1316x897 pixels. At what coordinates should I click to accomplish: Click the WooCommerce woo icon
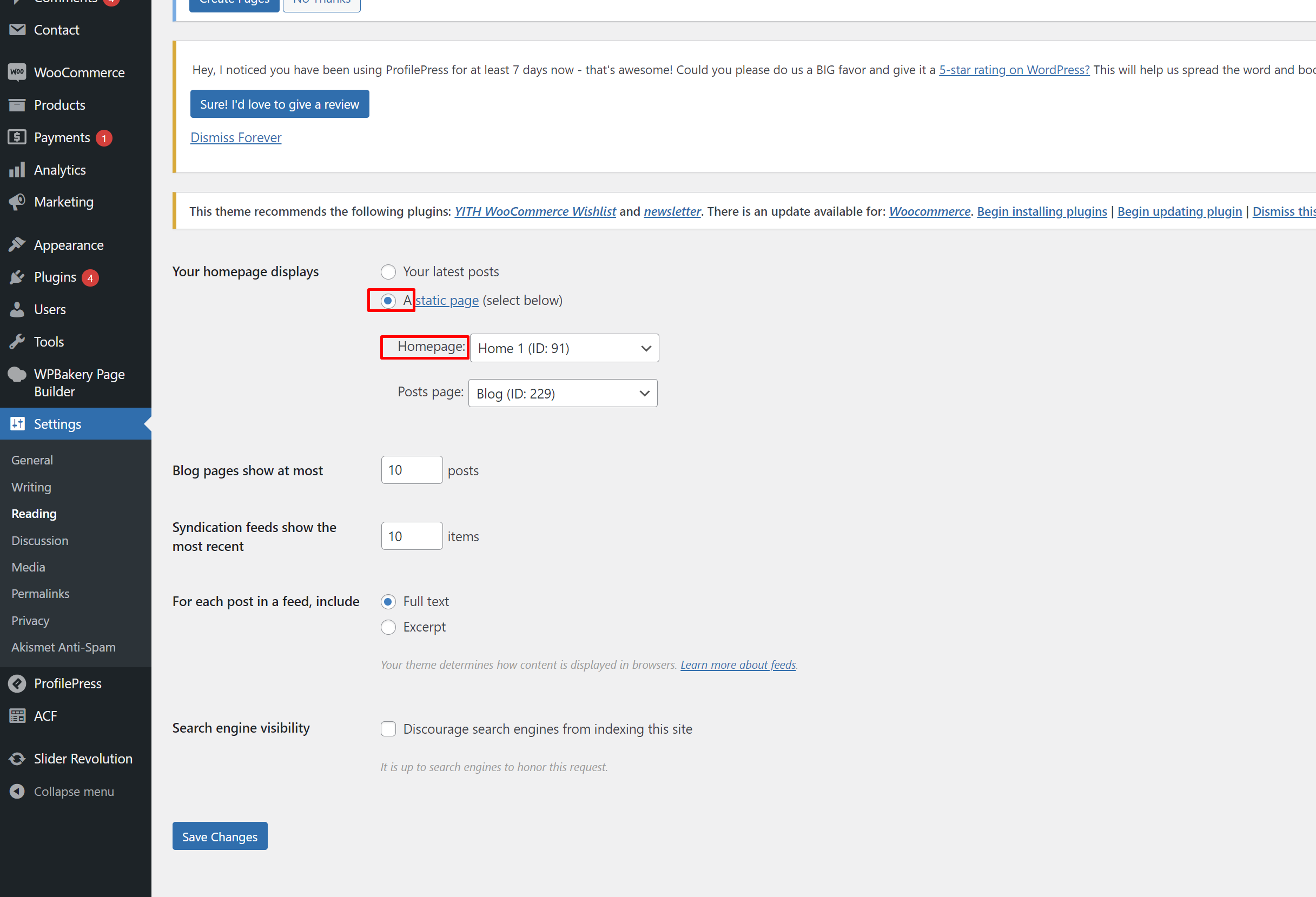click(x=17, y=72)
